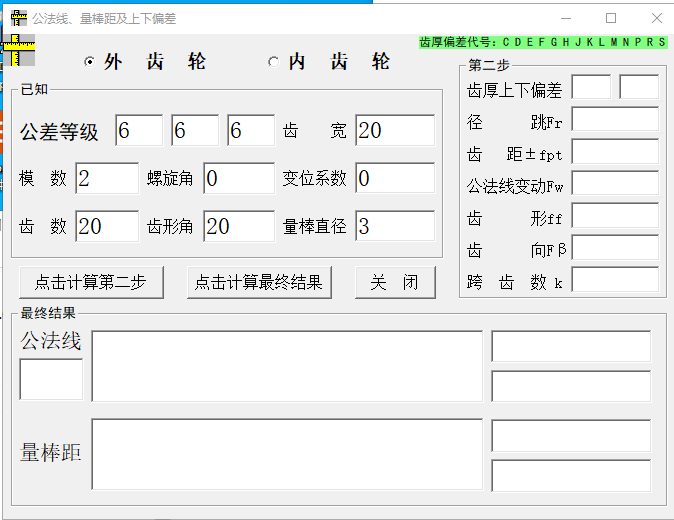Click the 关闭 button

click(x=395, y=282)
